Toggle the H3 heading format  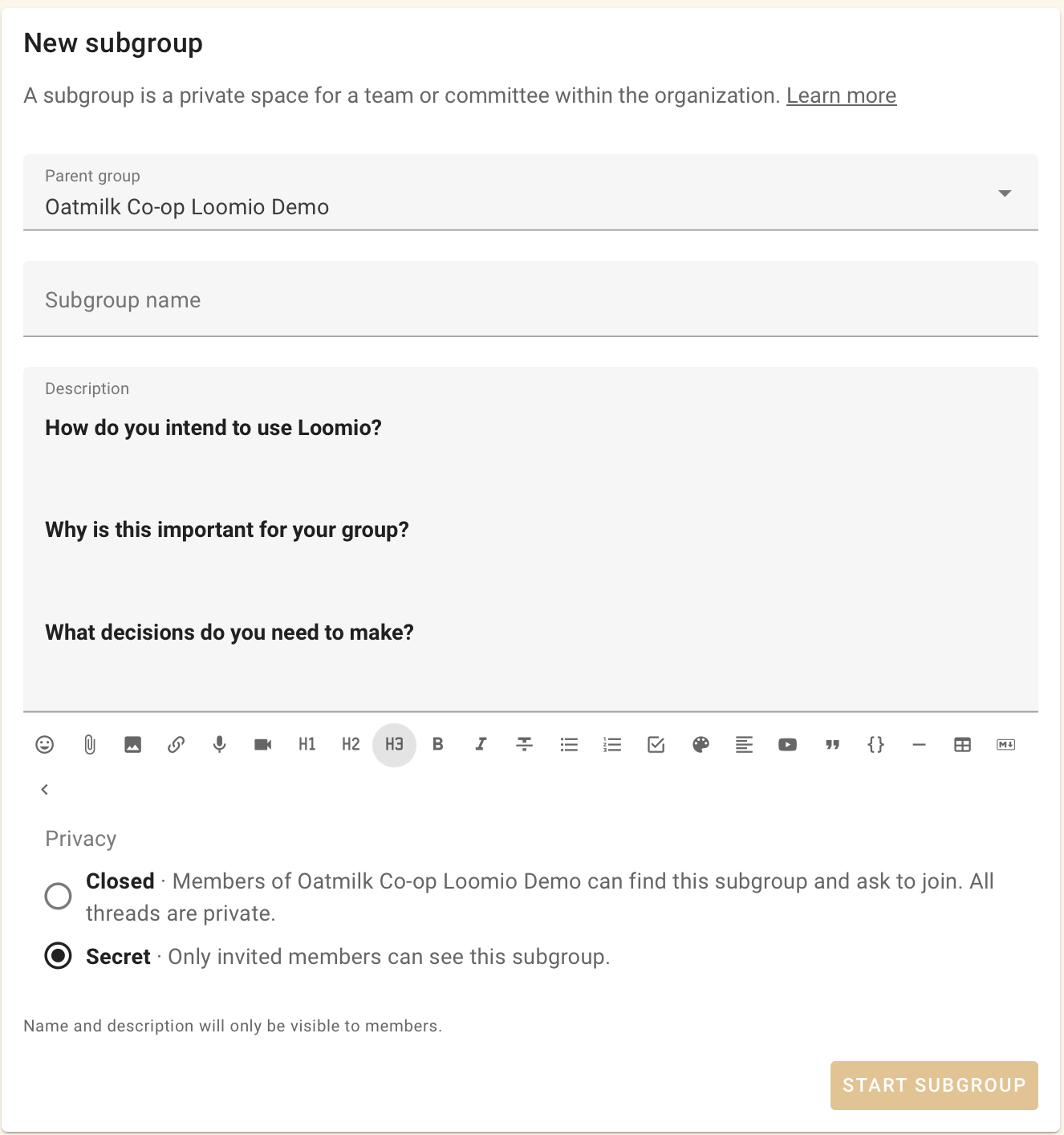pos(395,745)
